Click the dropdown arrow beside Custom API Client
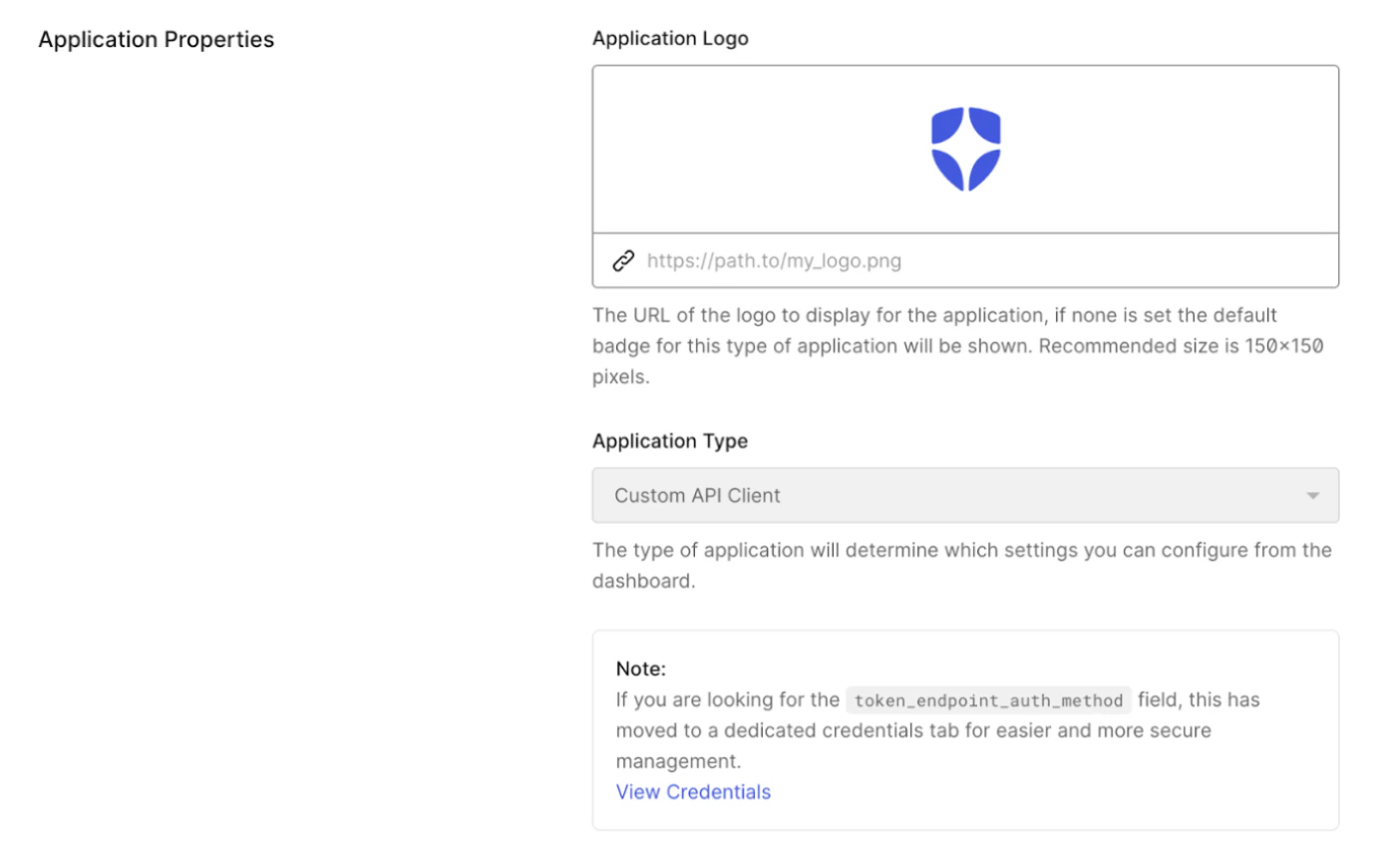This screenshot has width=1400, height=868. click(1312, 496)
